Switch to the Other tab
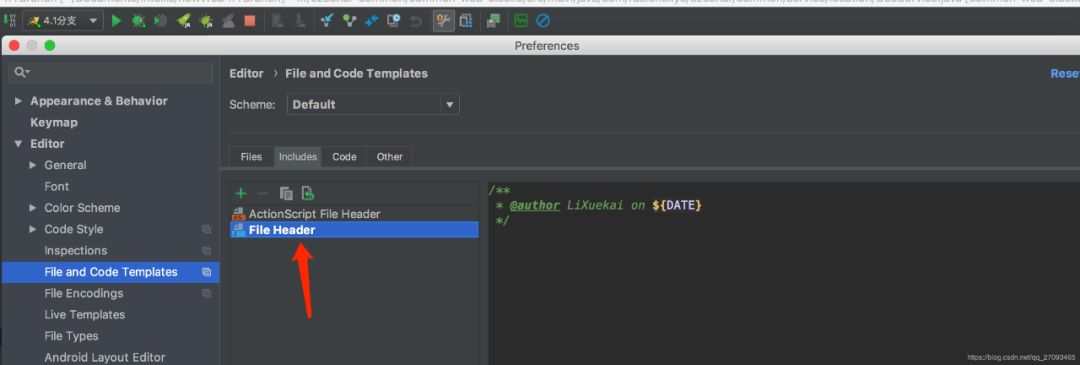This screenshot has height=365, width=1080. (389, 157)
